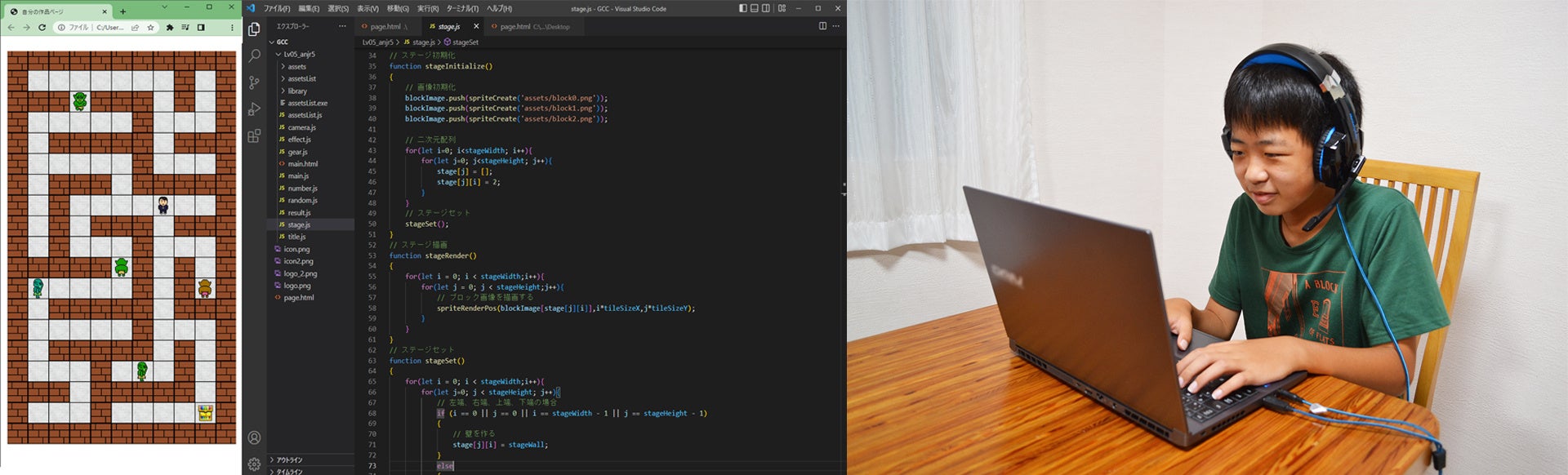Viewport: 1568px width, 475px height.
Task: Open the browser tab search chevron
Action: (x=164, y=7)
